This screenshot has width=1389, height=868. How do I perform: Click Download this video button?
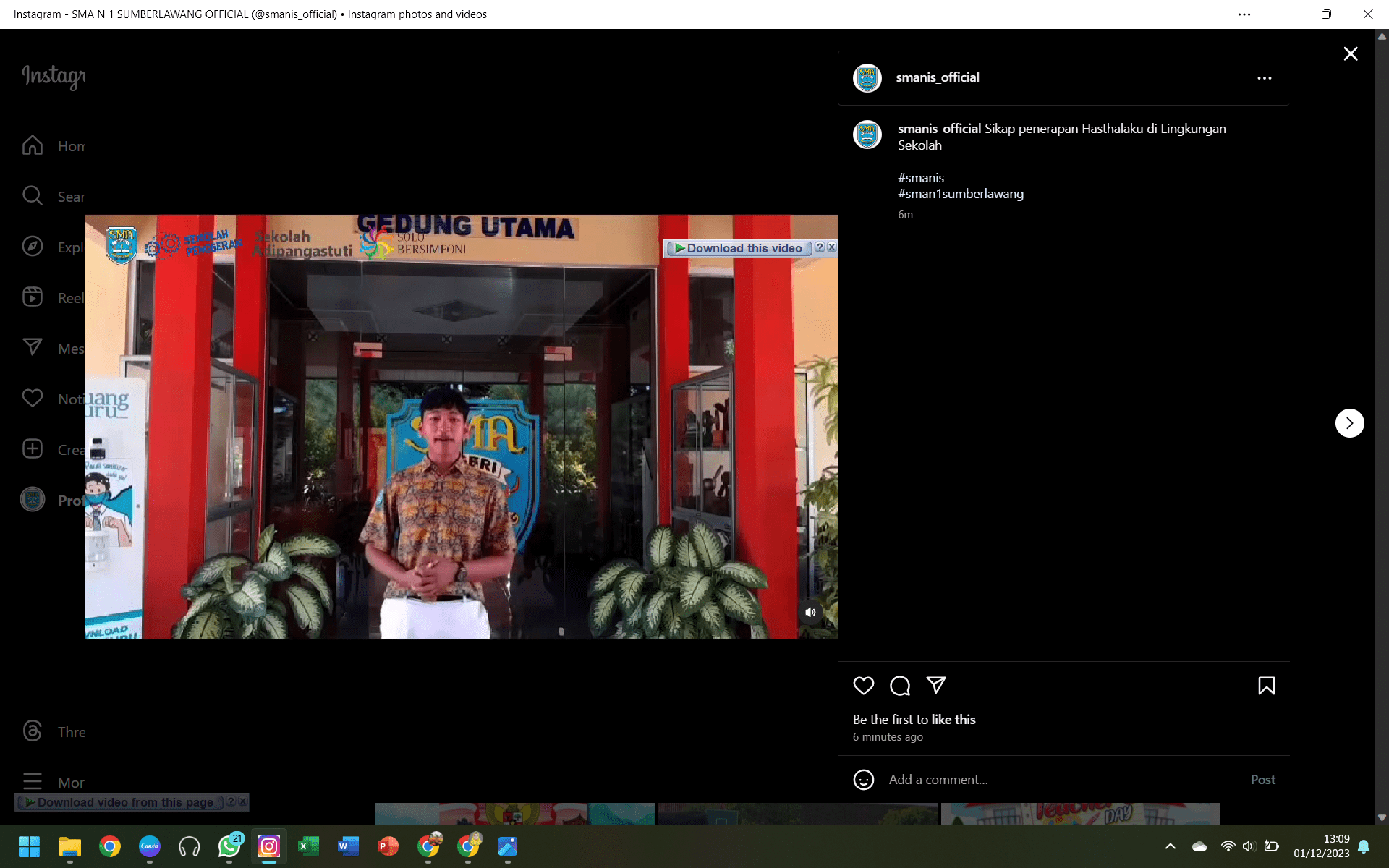(738, 248)
